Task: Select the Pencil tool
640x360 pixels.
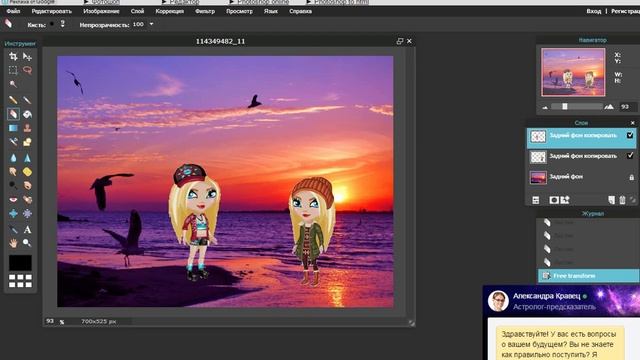Action: pos(13,100)
